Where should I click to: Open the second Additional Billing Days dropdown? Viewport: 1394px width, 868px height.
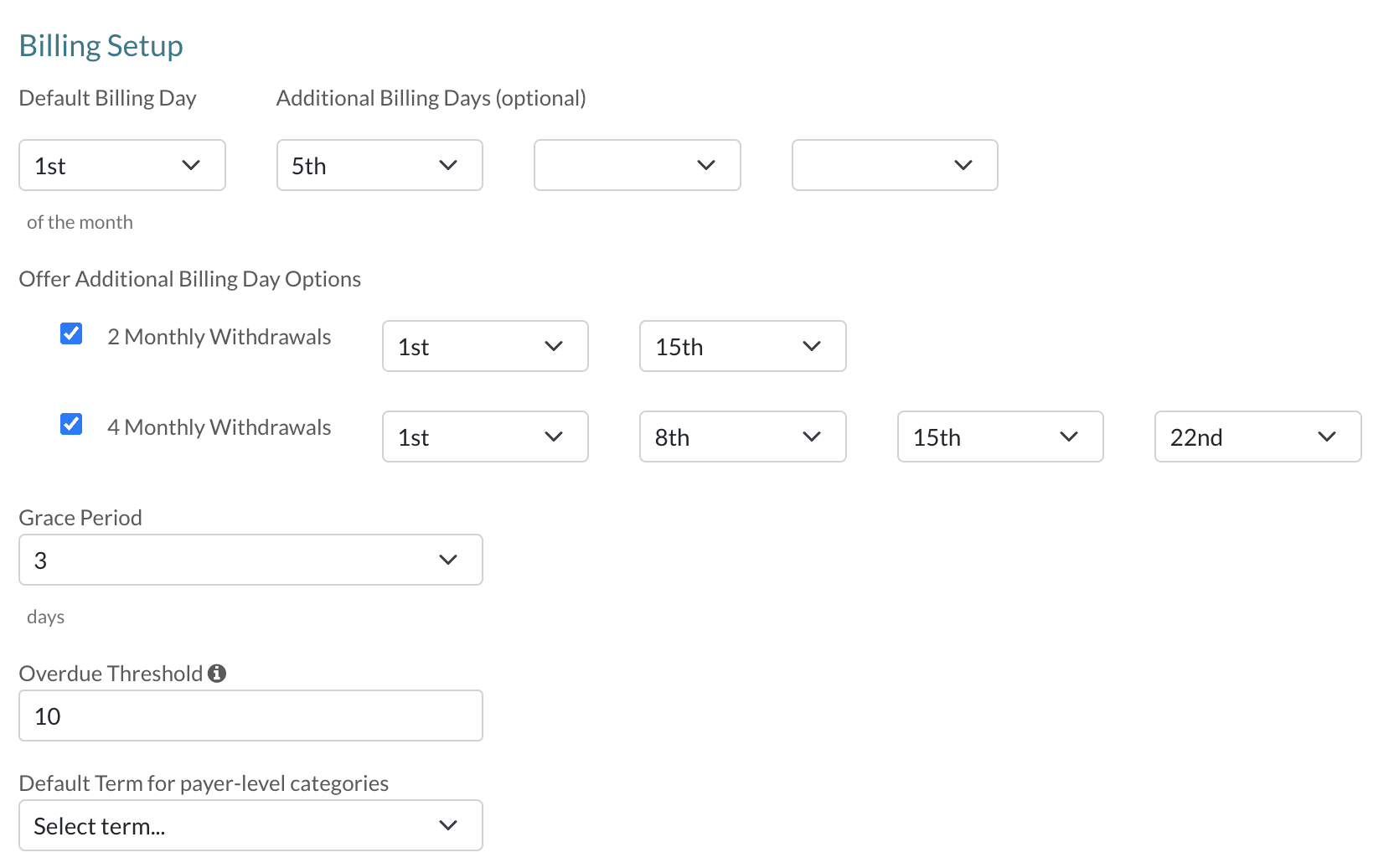tap(637, 165)
